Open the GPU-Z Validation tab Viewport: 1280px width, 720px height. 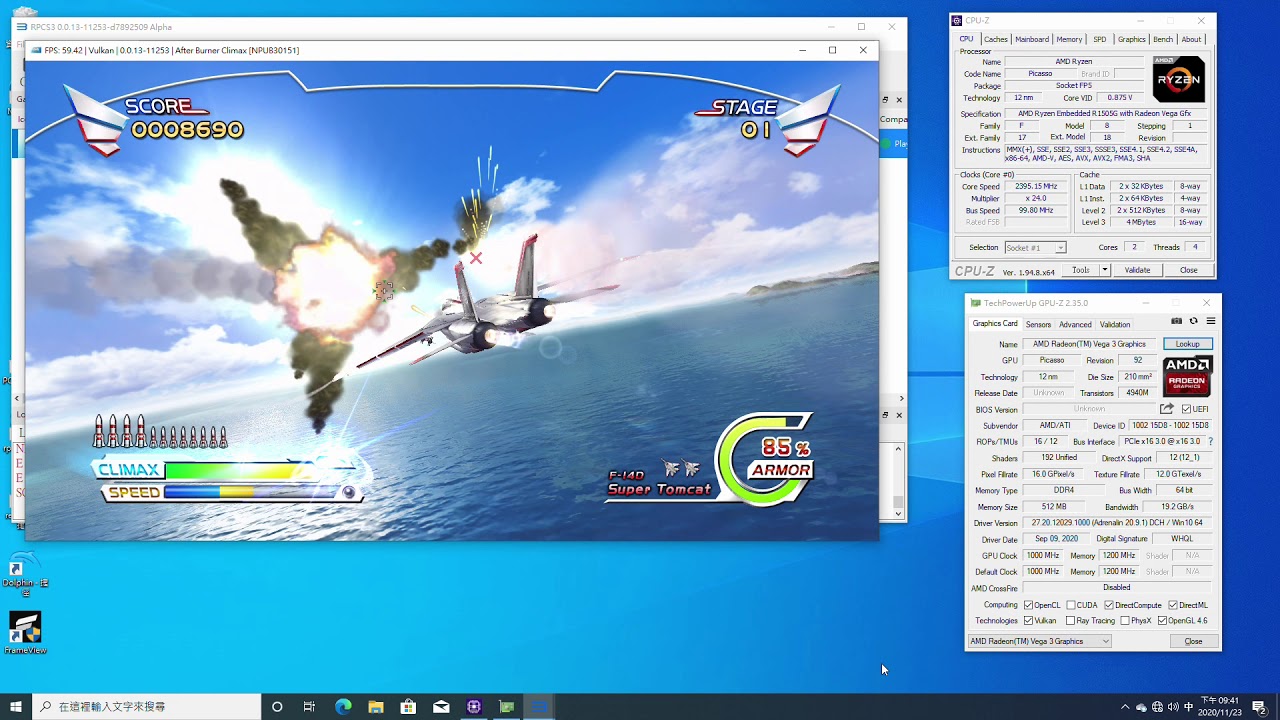click(1115, 324)
